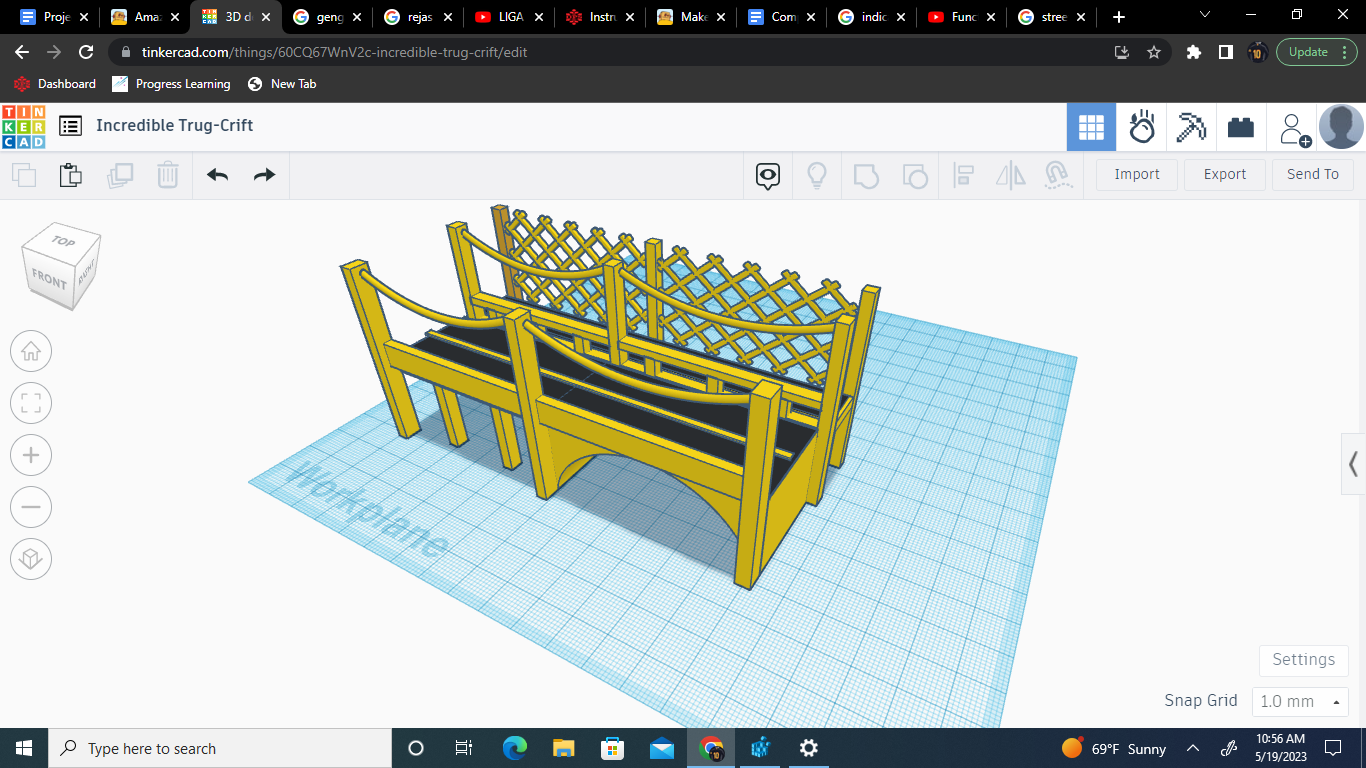Click the TOP face of the view cube
The width and height of the screenshot is (1366, 768).
[x=64, y=240]
